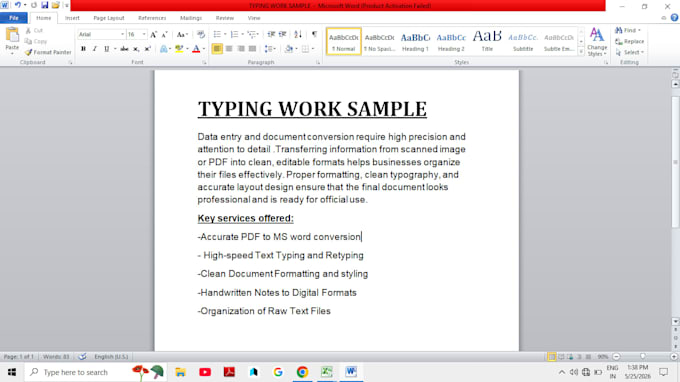The height and width of the screenshot is (382, 680).
Task: Click the Numbering list icon
Action: coord(235,35)
